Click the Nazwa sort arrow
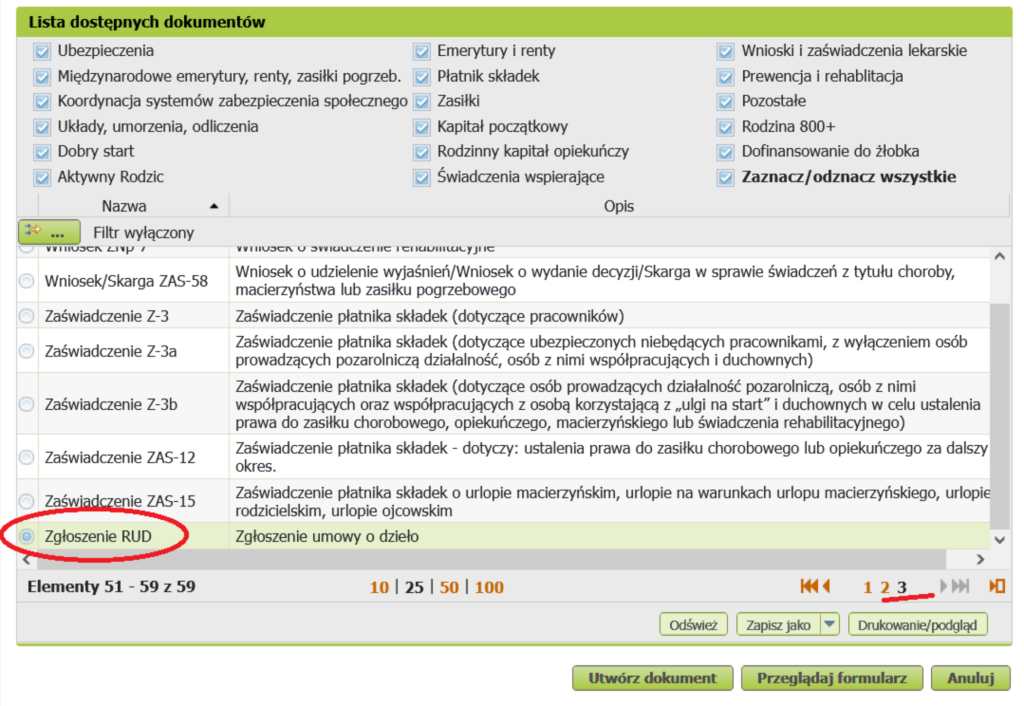 click(213, 206)
